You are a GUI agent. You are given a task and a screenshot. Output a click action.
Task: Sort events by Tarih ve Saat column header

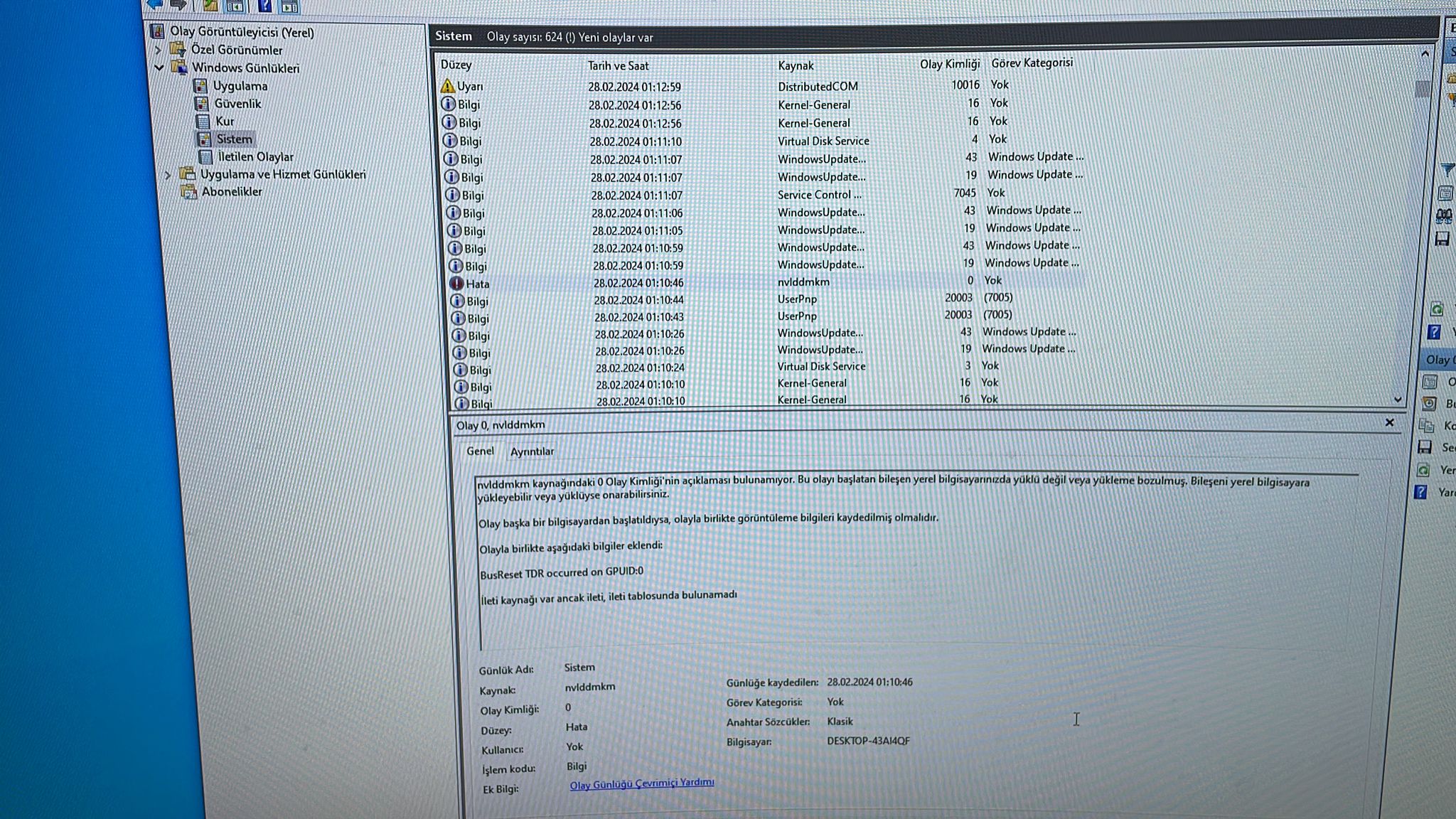point(618,65)
